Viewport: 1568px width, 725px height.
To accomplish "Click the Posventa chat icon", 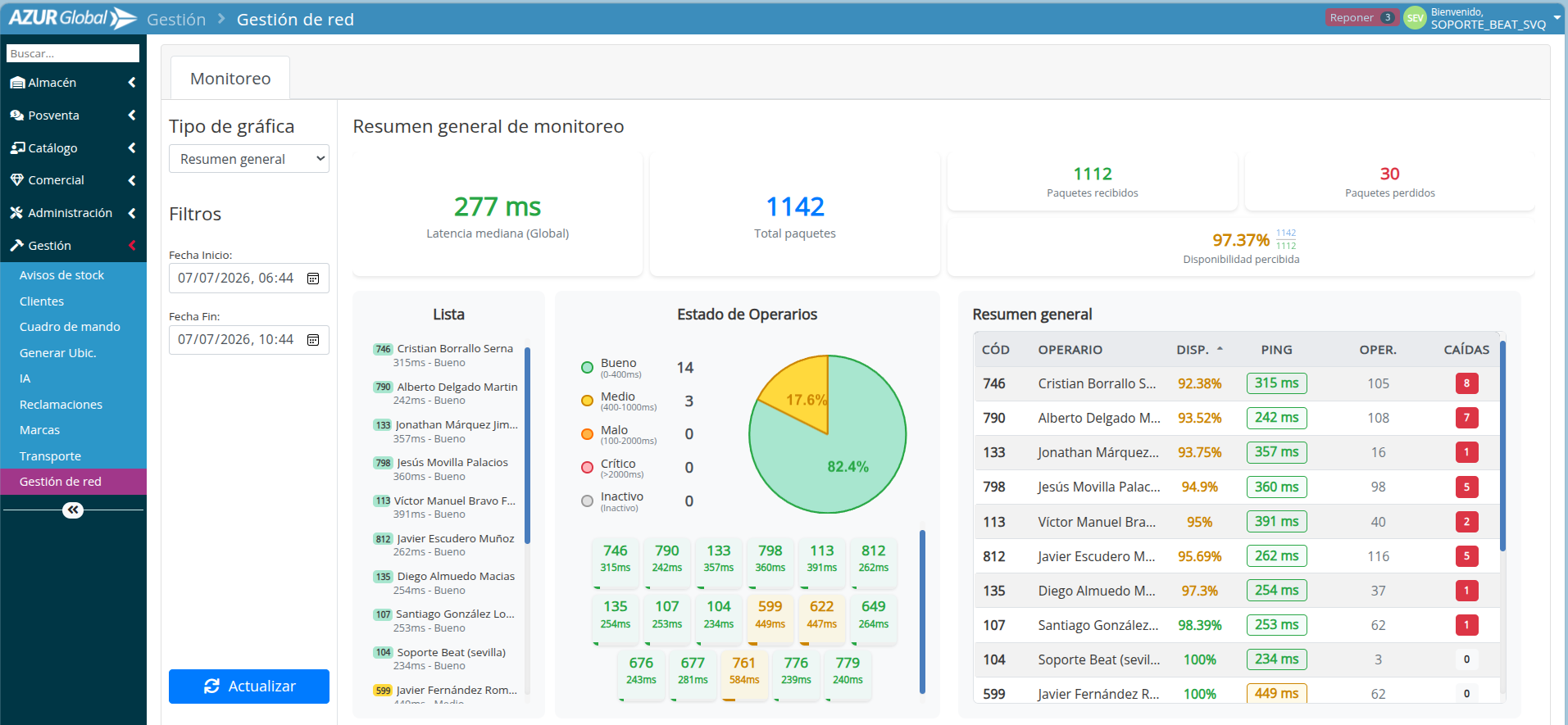I will coord(17,116).
